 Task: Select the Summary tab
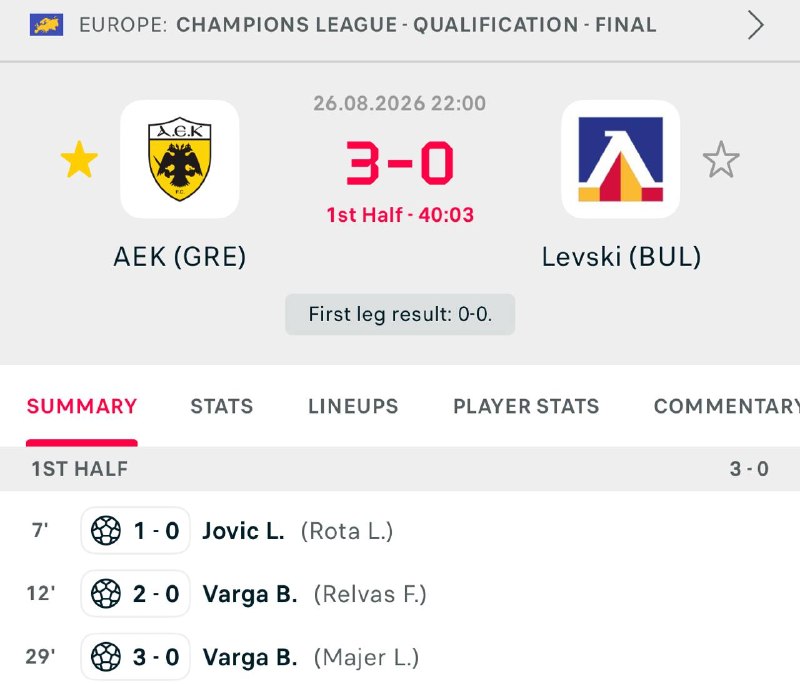point(82,407)
